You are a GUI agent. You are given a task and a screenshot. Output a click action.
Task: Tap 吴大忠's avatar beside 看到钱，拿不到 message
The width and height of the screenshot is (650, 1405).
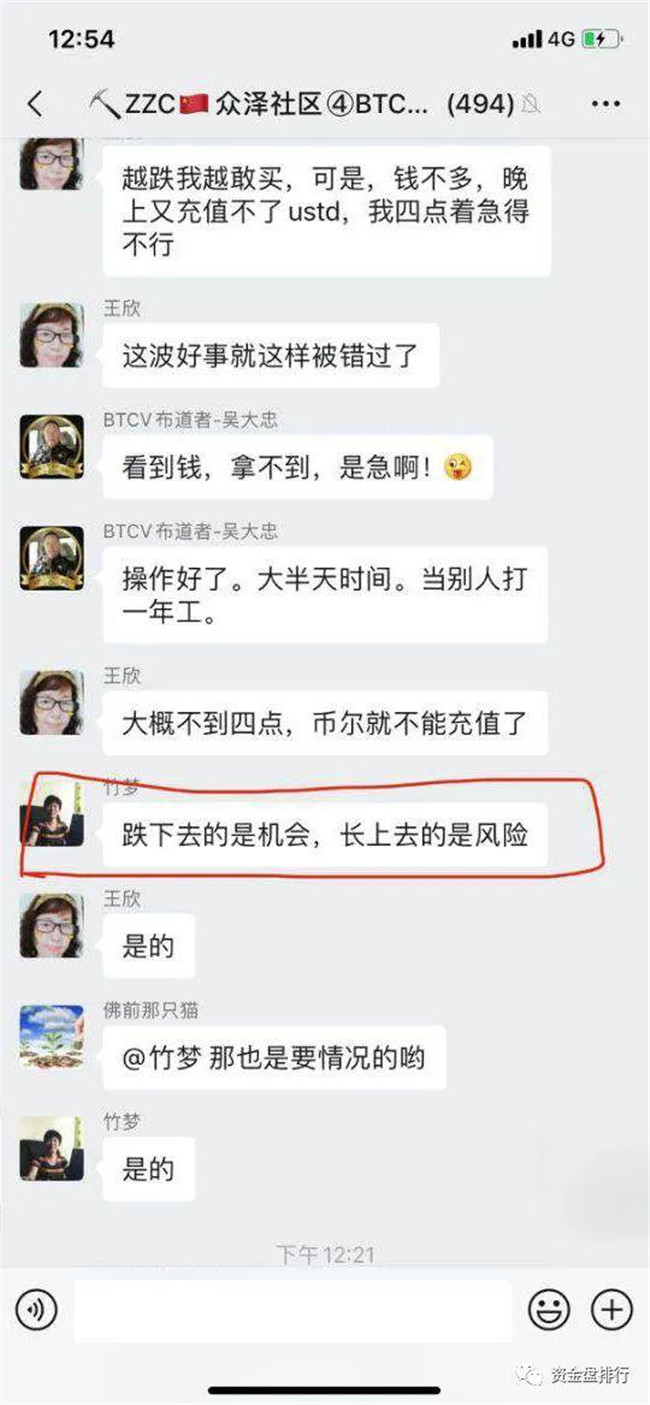(x=52, y=446)
